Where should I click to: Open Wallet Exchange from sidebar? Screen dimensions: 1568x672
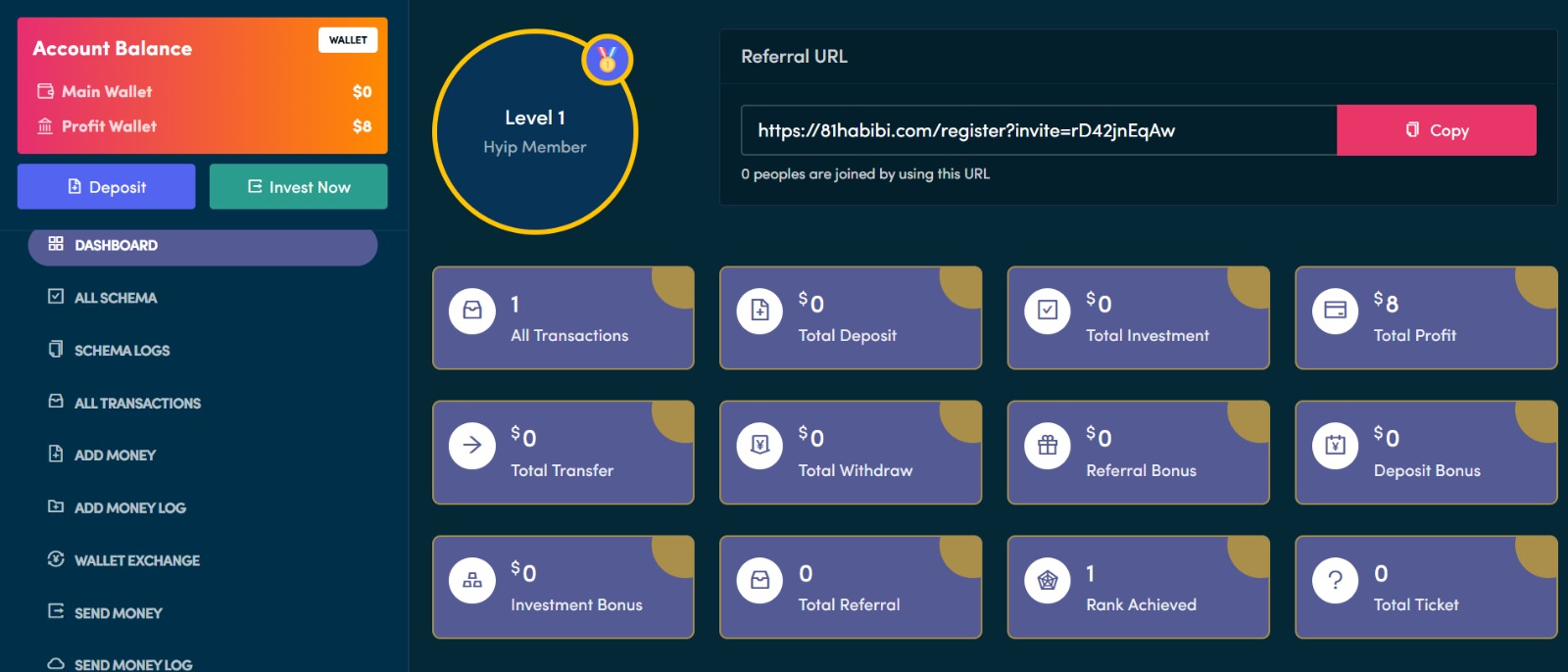[x=136, y=560]
